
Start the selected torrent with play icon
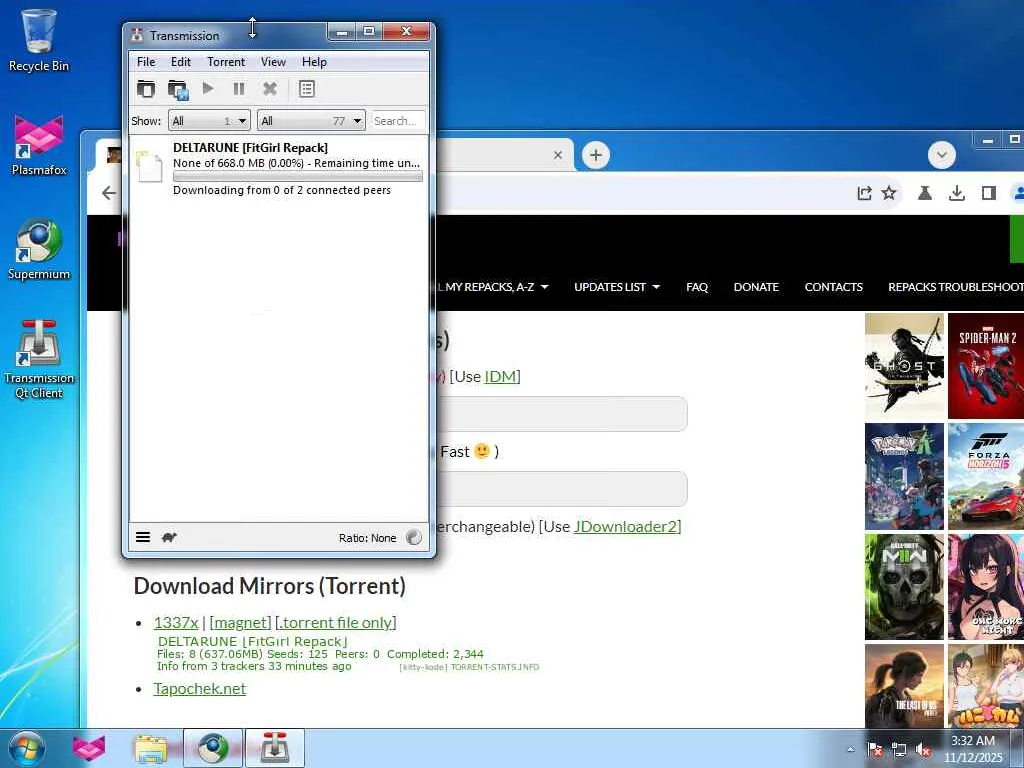coord(208,88)
